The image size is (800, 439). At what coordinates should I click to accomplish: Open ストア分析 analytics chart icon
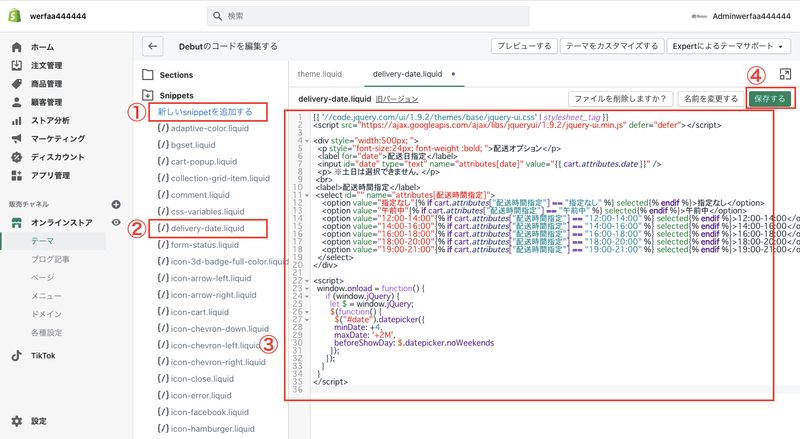[16, 120]
